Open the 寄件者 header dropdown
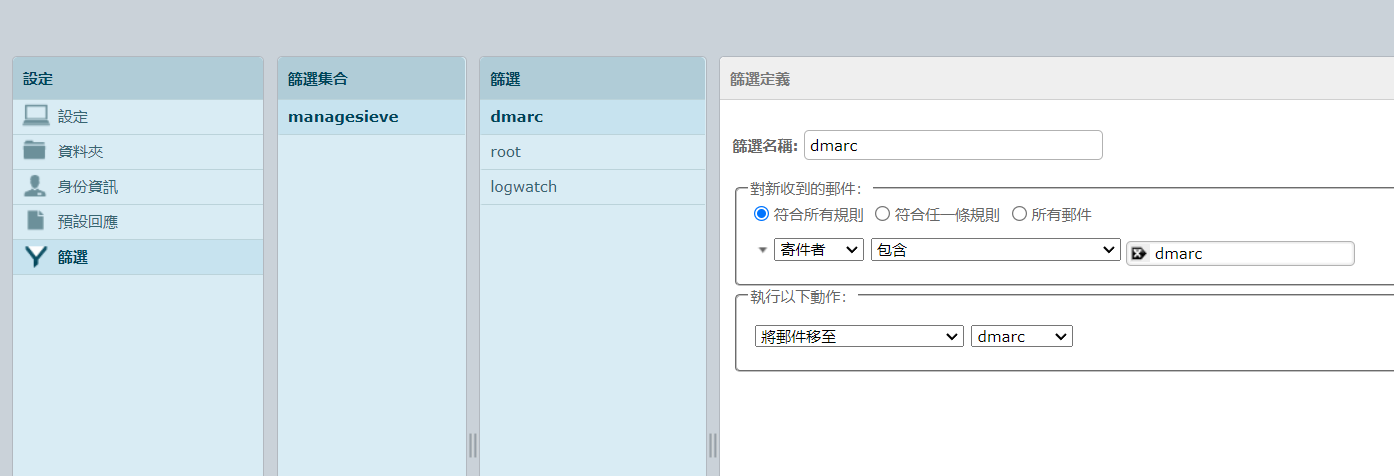The image size is (1394, 476). tap(818, 250)
